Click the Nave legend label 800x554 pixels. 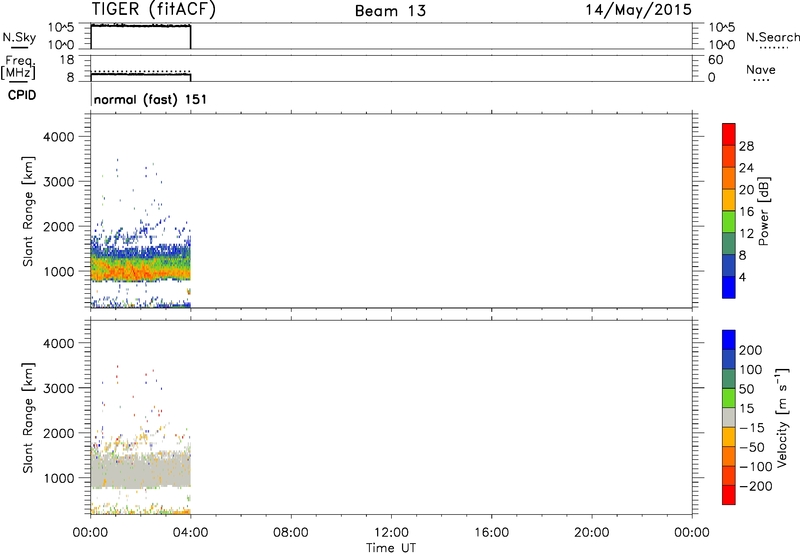[x=761, y=70]
